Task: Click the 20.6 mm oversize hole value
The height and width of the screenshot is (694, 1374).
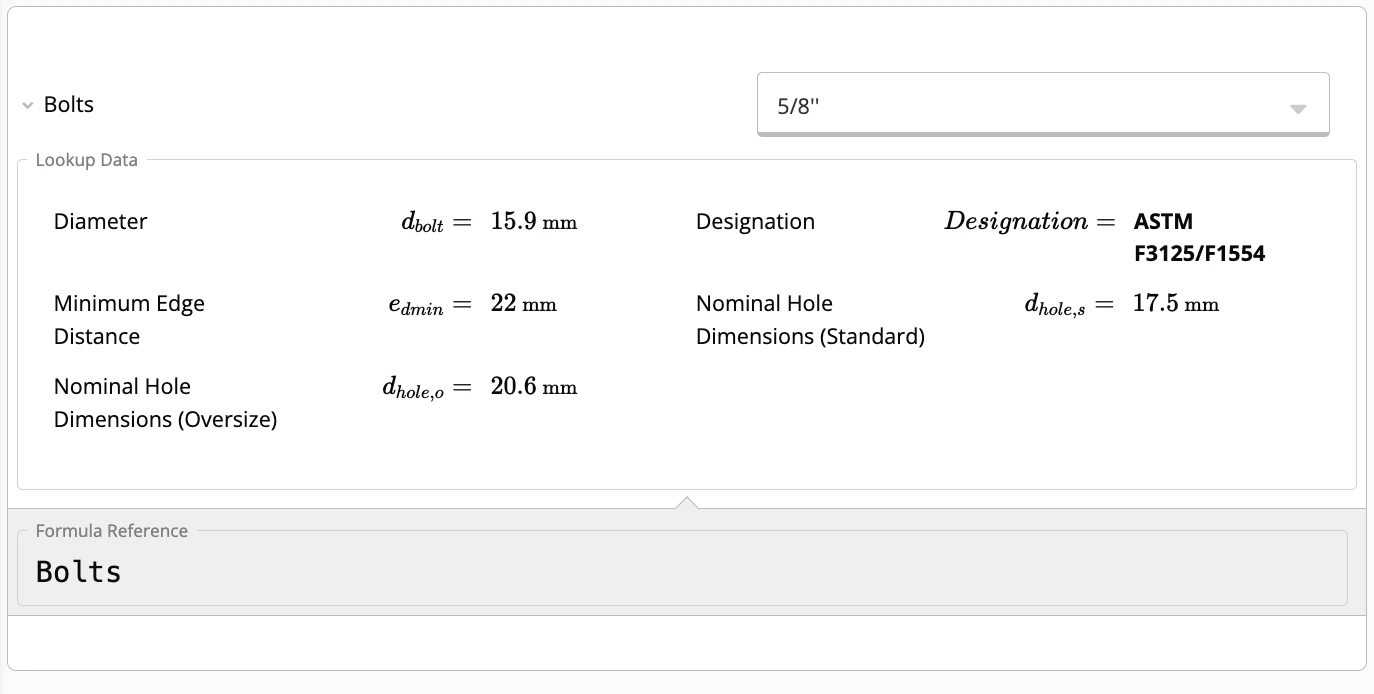Action: 534,387
